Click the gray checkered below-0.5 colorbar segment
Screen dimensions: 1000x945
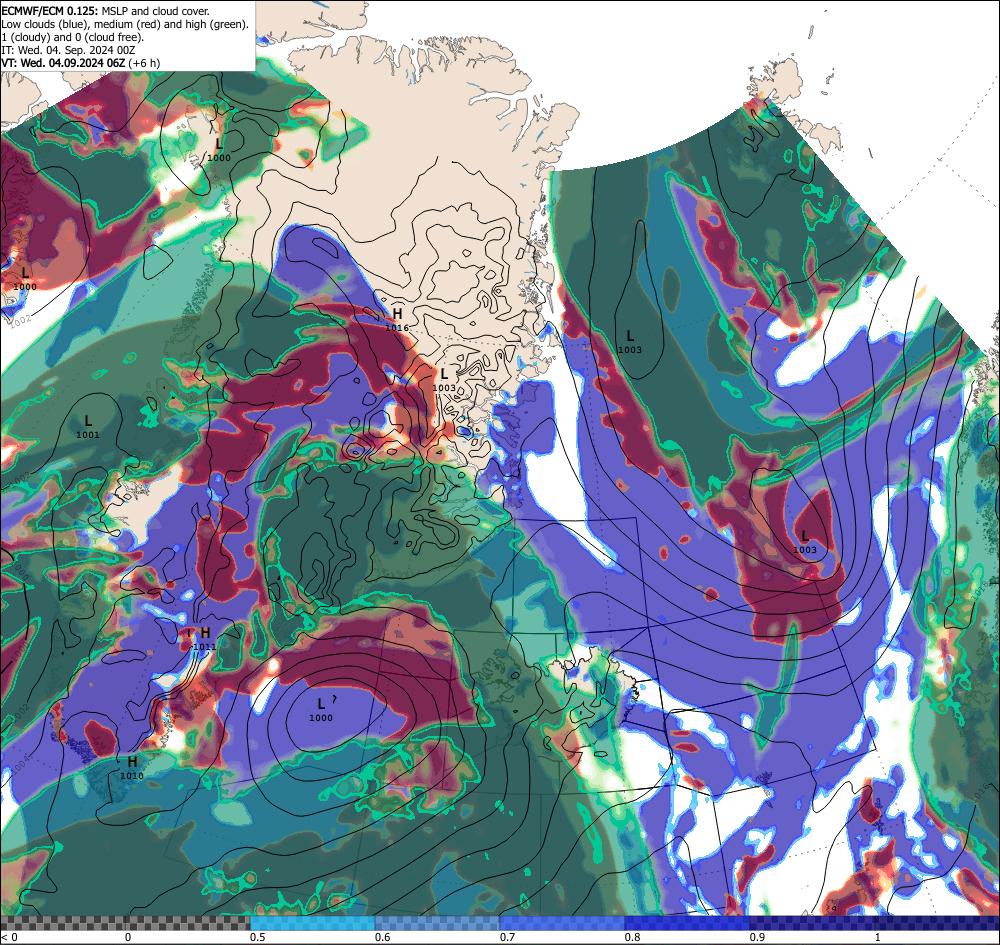coord(125,923)
